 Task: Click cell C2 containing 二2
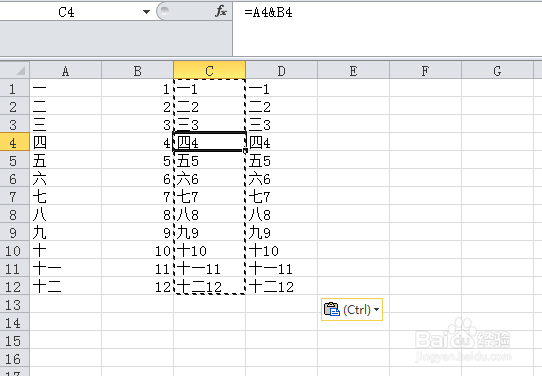[x=209, y=106]
